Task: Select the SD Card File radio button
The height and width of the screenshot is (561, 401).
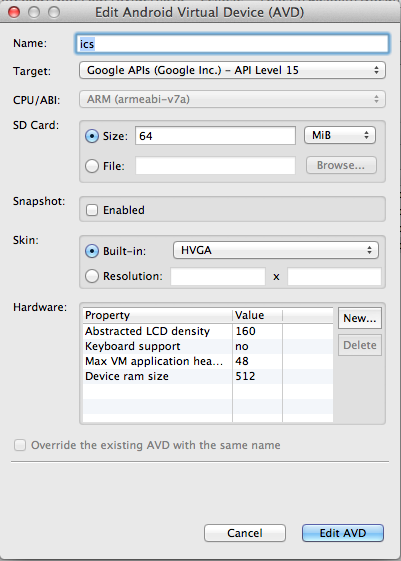Action: pyautogui.click(x=92, y=166)
